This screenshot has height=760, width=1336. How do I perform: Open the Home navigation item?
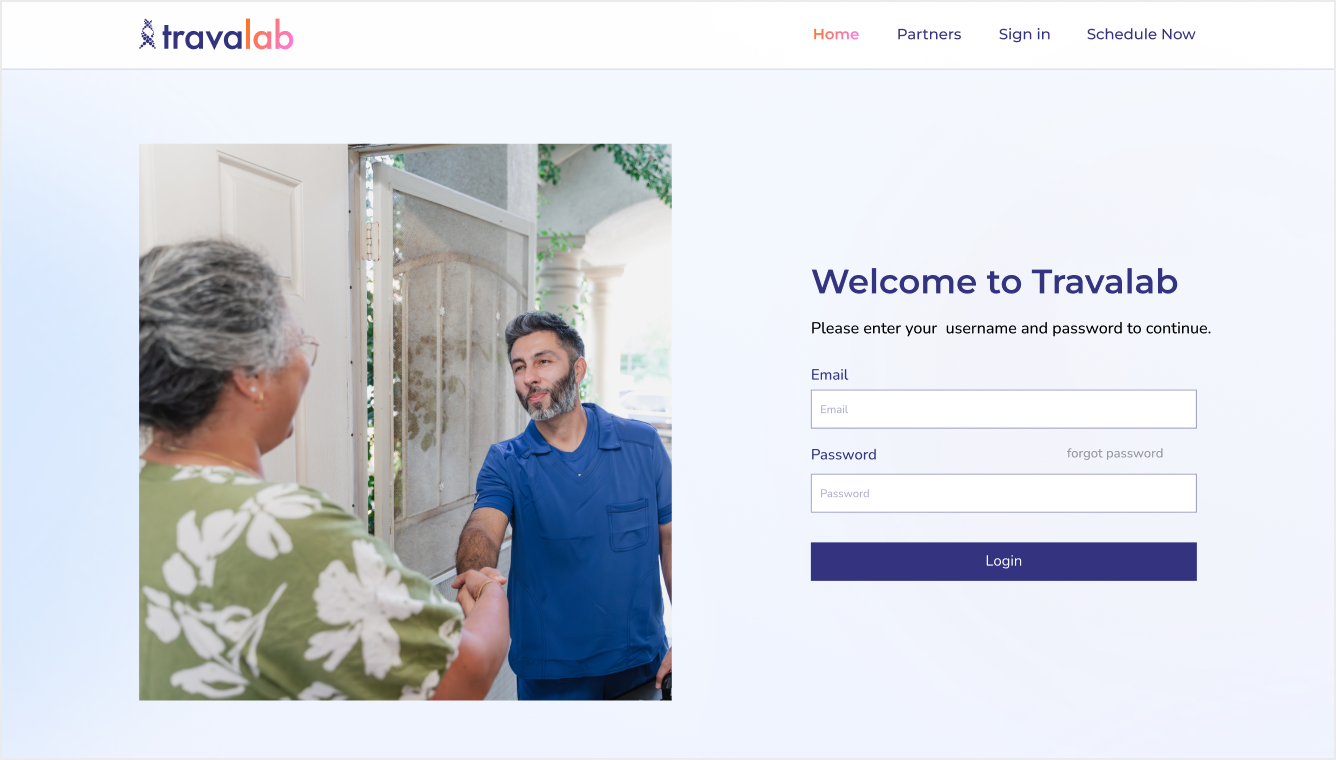[x=836, y=34]
